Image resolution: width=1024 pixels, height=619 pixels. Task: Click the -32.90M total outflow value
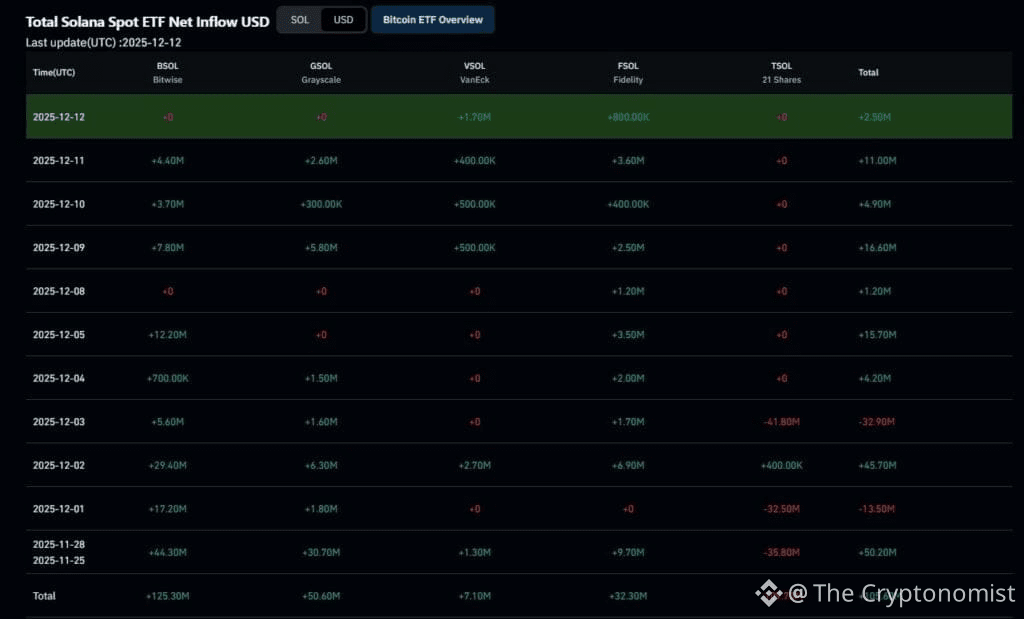[x=877, y=422]
